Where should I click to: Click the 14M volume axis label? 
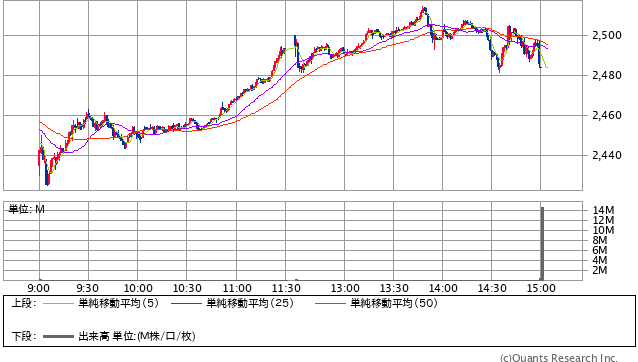coord(603,210)
